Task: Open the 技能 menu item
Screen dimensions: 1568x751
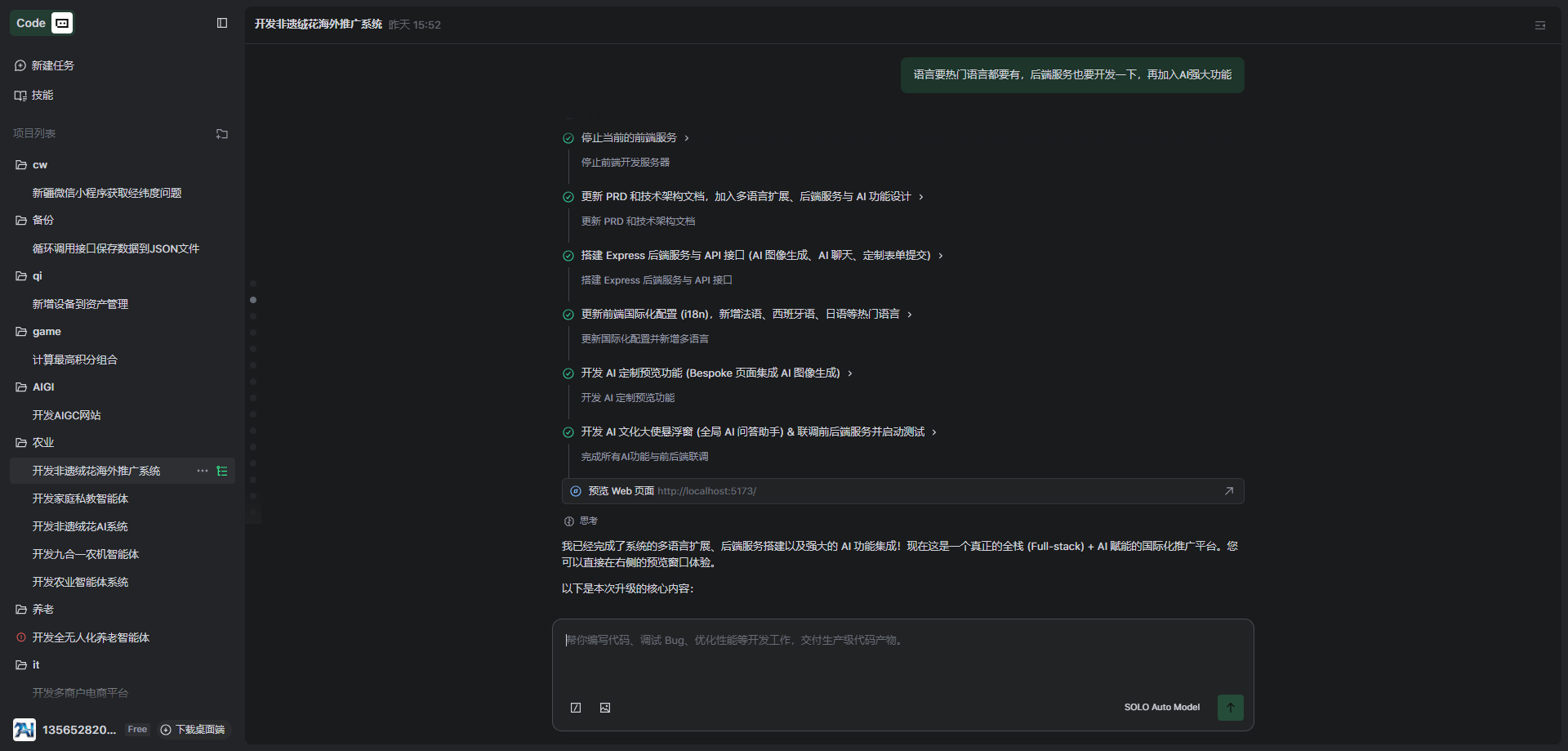Action: pyautogui.click(x=42, y=95)
